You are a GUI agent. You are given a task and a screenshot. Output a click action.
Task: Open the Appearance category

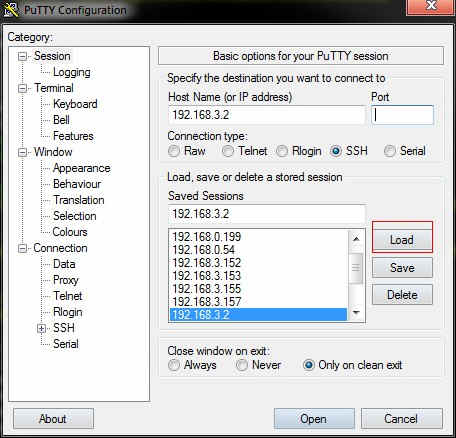pyautogui.click(x=82, y=168)
